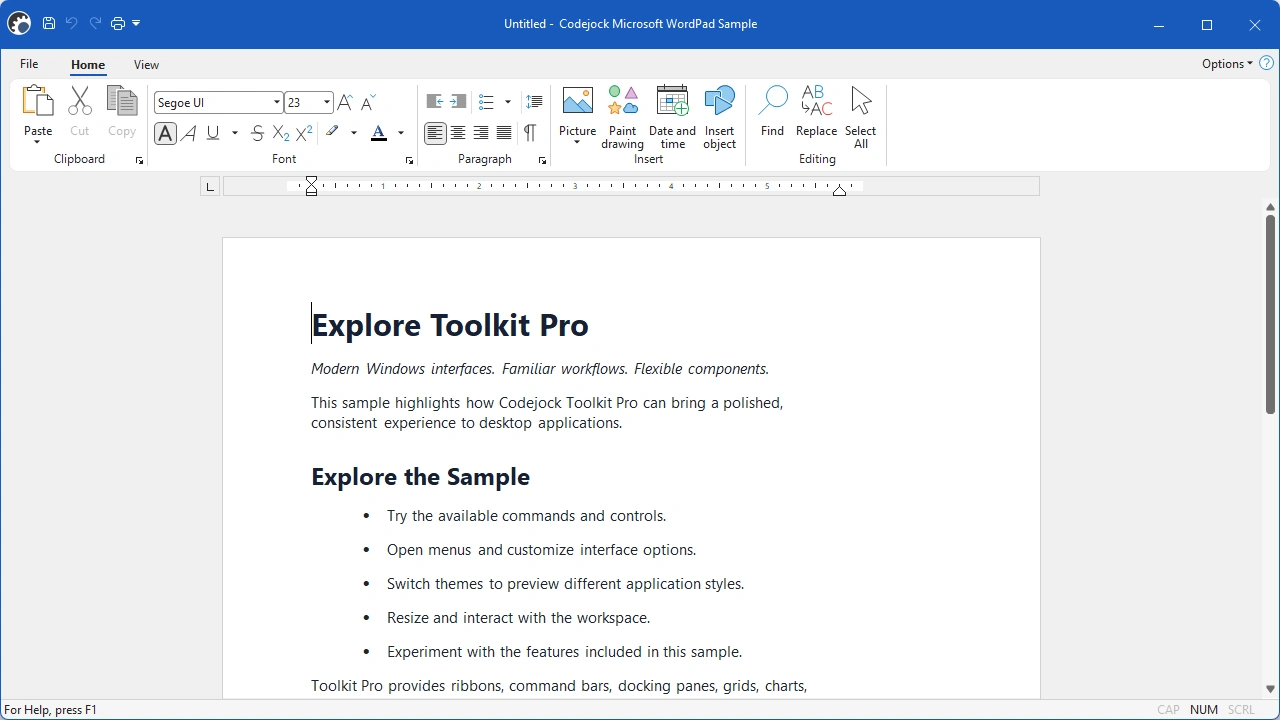Open the Clipboard group launcher
The width and height of the screenshot is (1280, 720).
tap(139, 160)
